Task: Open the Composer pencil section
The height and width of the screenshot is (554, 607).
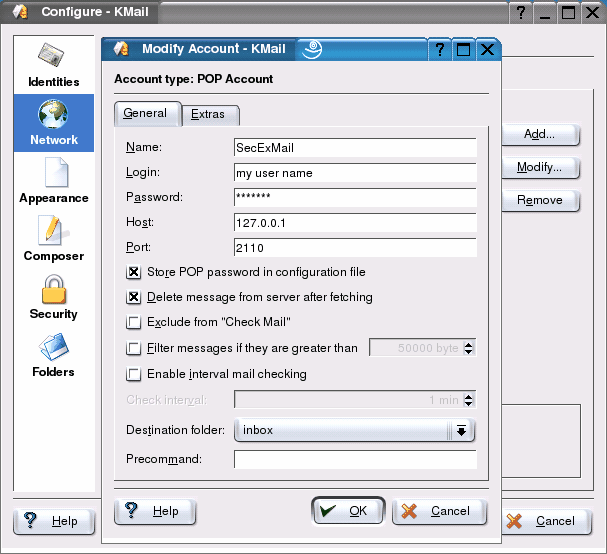Action: 54,239
